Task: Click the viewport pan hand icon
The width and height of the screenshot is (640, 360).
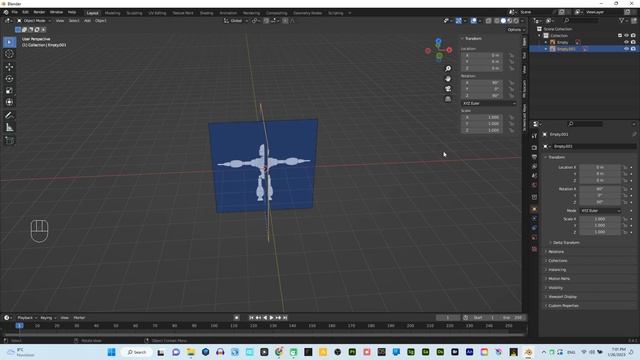Action: pos(448,79)
